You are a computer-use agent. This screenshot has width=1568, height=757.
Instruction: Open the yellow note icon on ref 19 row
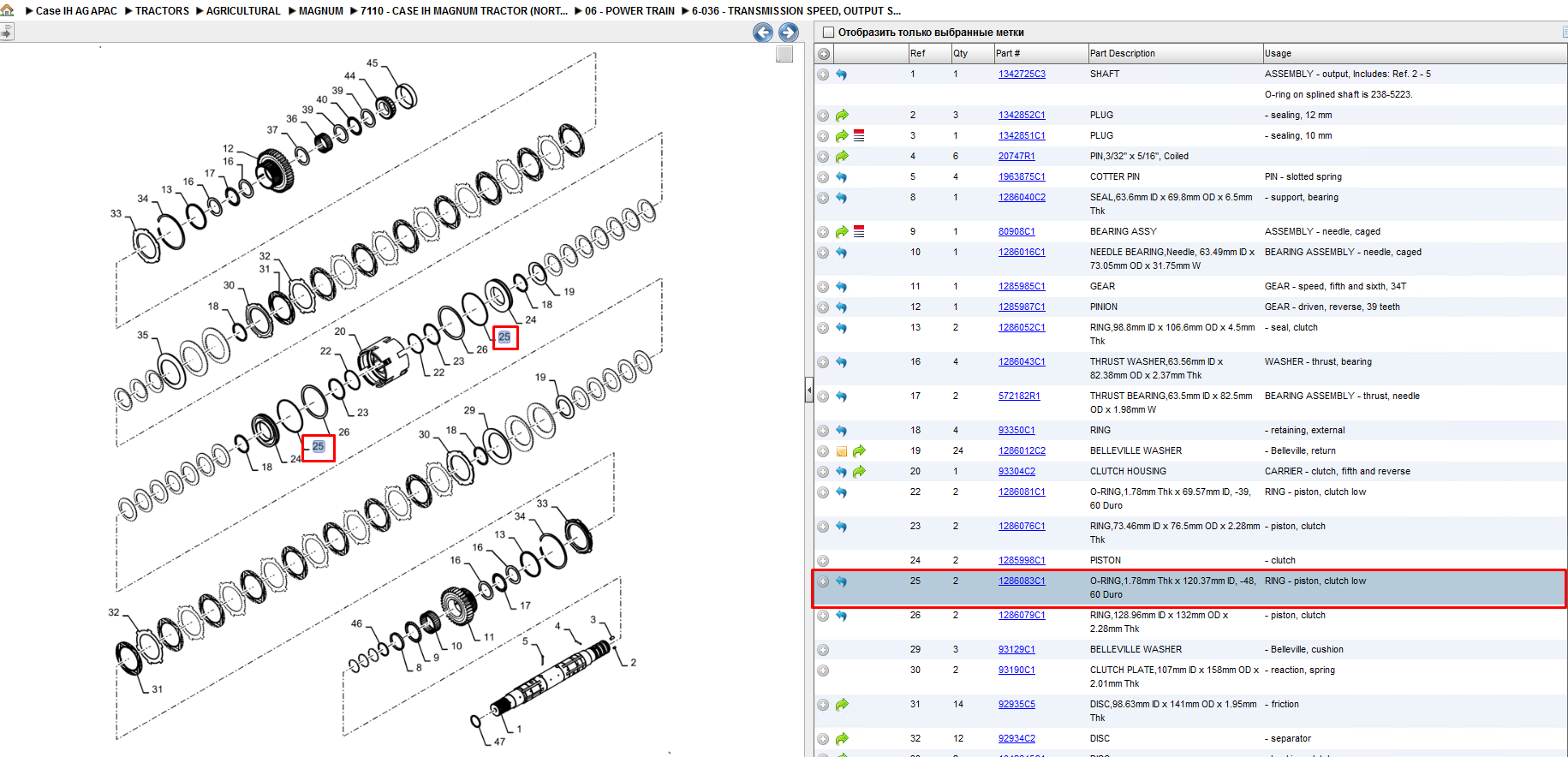click(842, 451)
